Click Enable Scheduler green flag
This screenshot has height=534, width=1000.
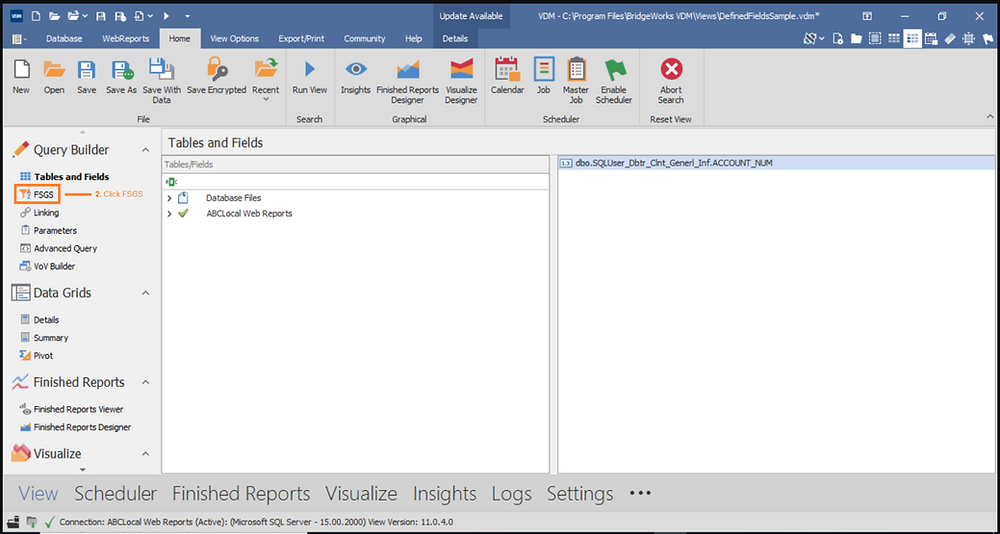pos(614,81)
